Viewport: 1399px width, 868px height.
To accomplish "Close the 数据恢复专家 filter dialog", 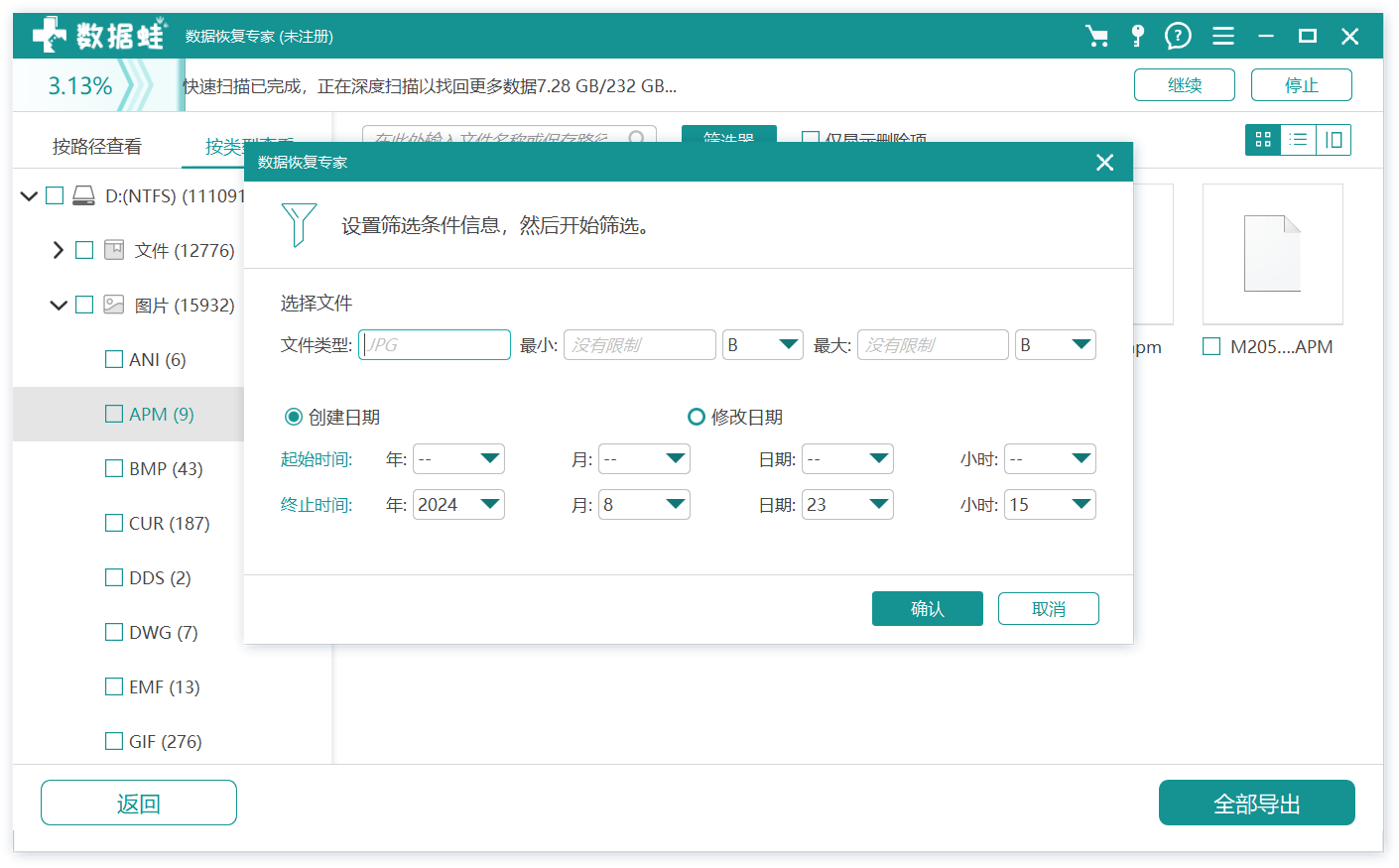I will [x=1104, y=163].
